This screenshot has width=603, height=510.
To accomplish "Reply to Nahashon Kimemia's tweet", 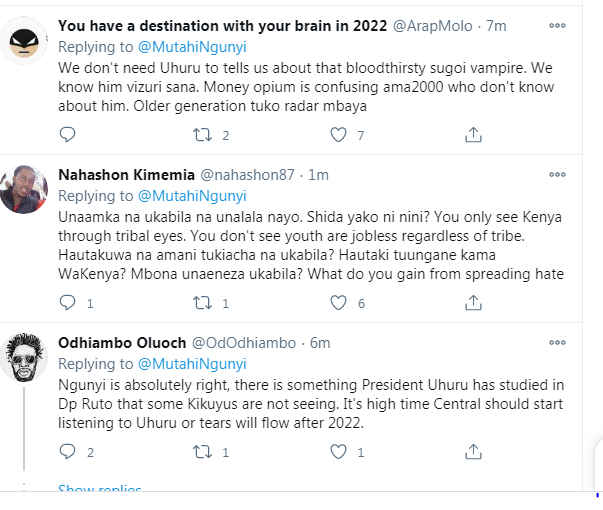I will pyautogui.click(x=68, y=303).
